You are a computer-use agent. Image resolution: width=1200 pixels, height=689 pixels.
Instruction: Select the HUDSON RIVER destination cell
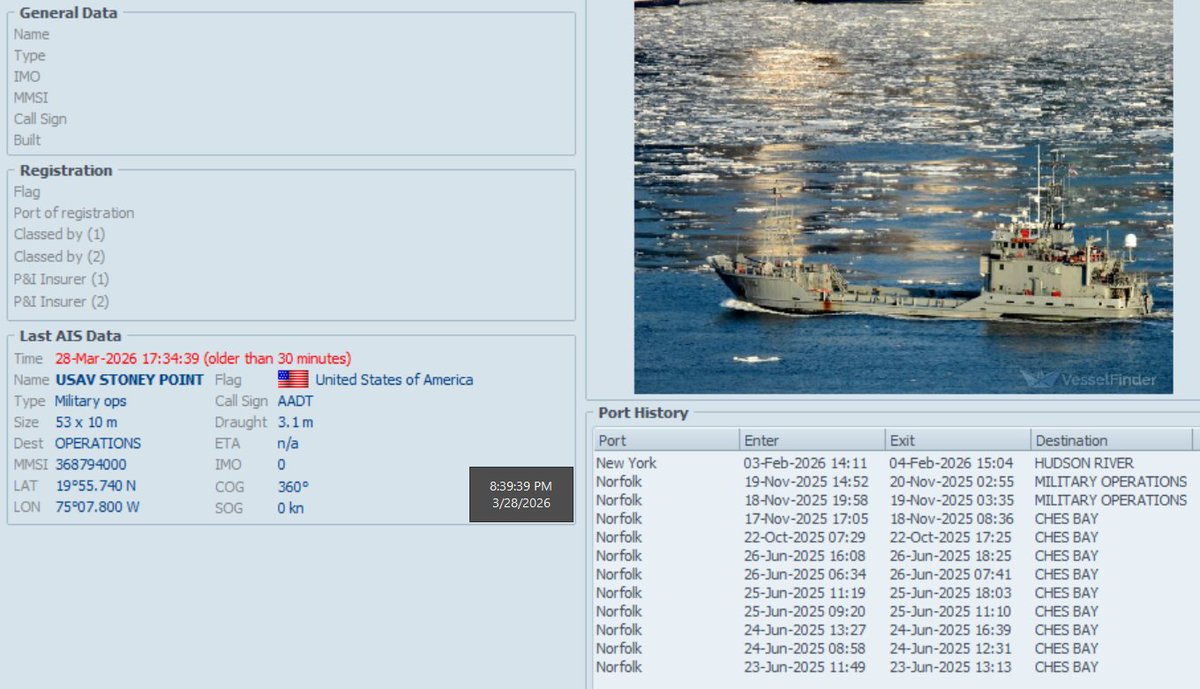(1085, 463)
